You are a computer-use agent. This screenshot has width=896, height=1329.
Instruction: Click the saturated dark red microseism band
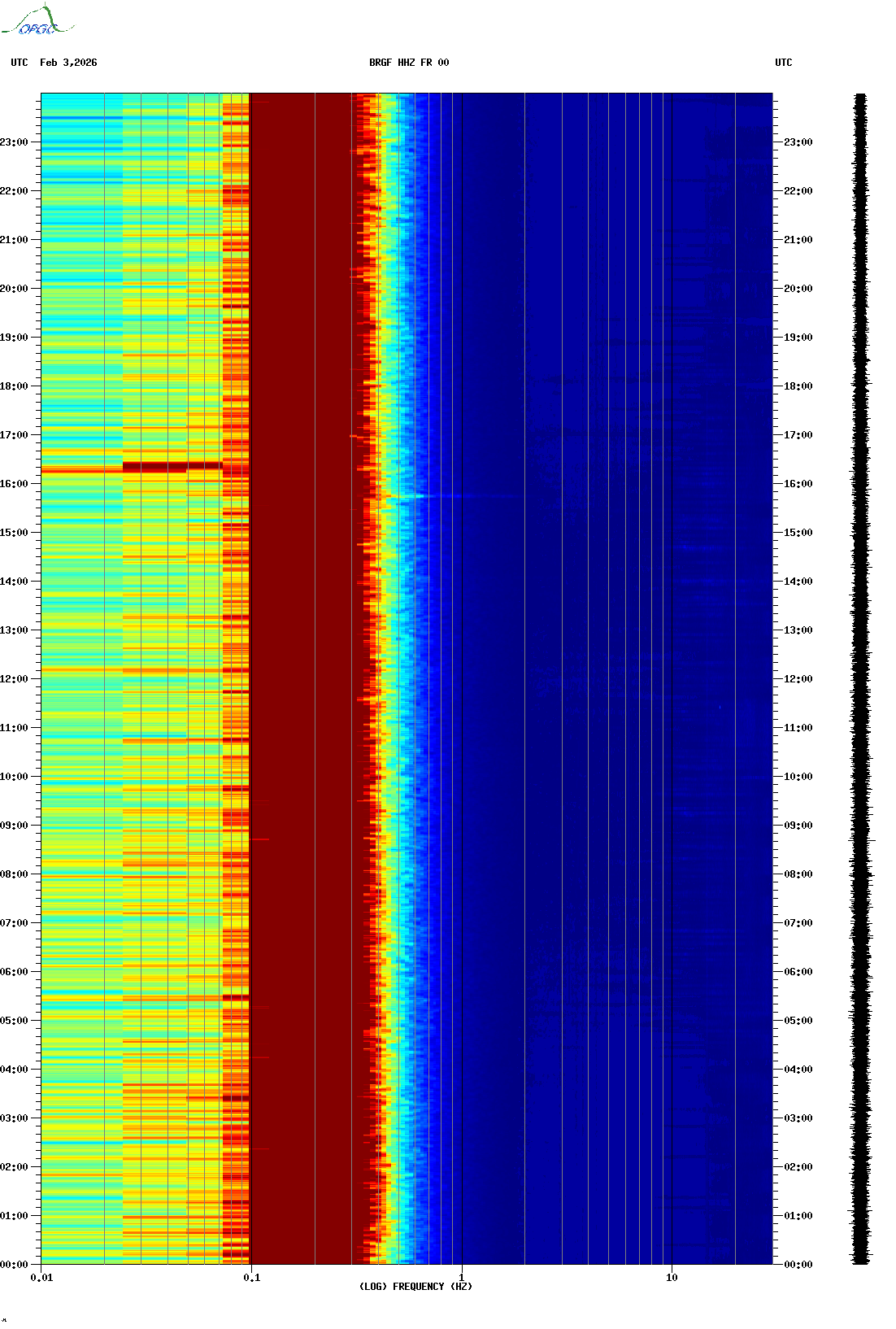(x=301, y=679)
